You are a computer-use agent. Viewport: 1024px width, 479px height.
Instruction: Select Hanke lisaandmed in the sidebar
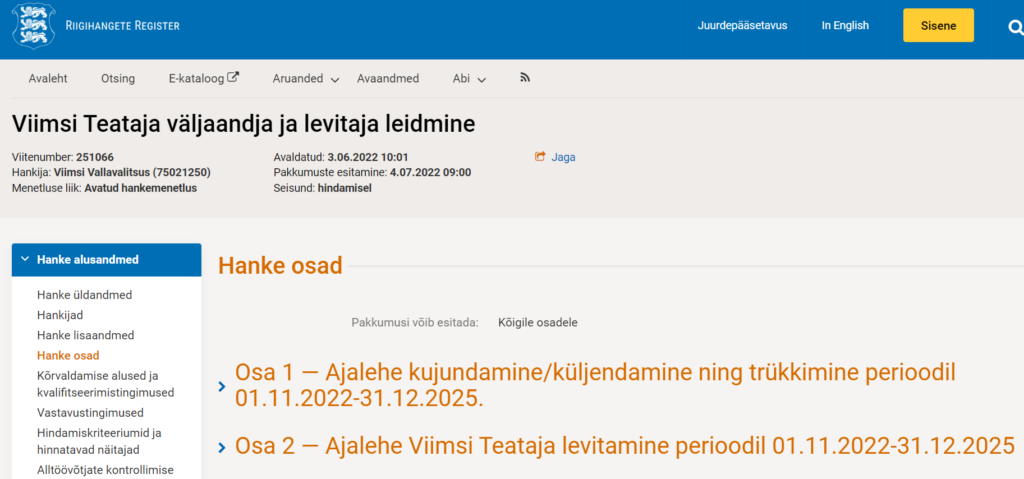[86, 335]
